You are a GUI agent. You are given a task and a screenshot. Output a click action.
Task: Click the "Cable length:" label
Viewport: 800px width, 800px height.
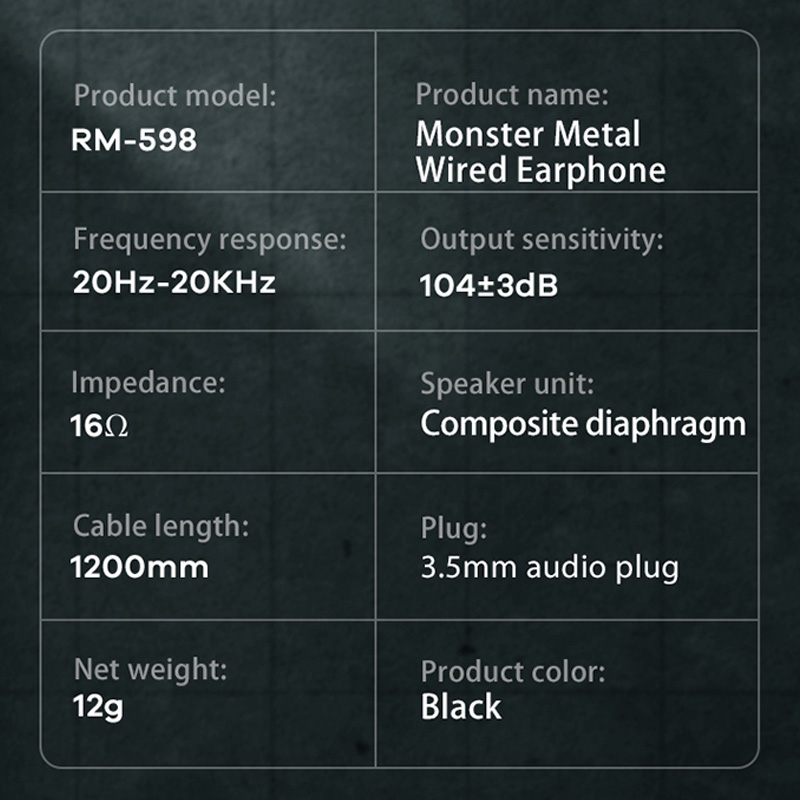[x=161, y=525]
